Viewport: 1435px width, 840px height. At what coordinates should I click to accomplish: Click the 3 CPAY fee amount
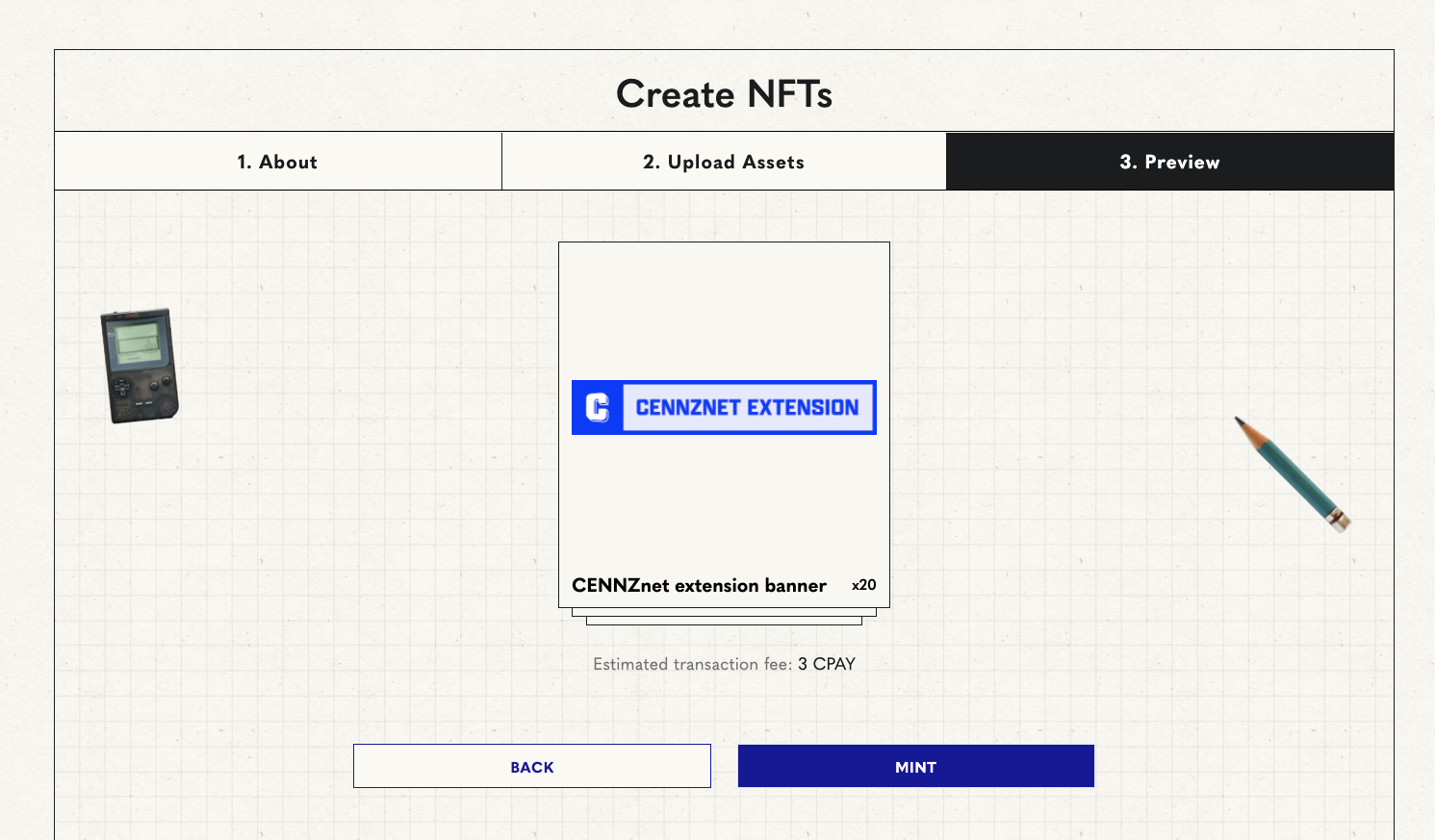pos(826,664)
